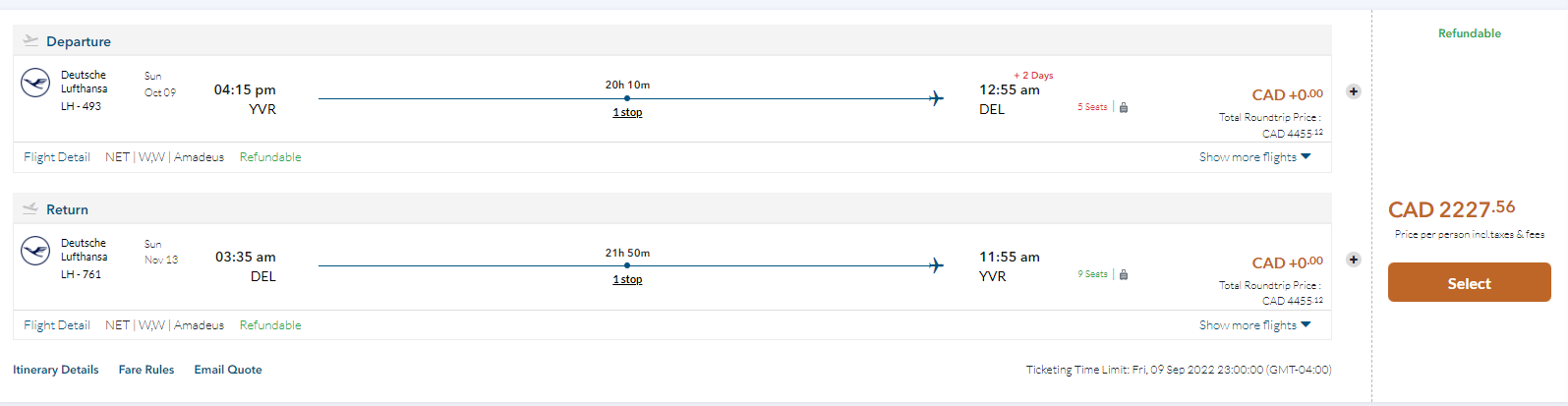
Task: Expand Show more flights for return
Action: [1254, 325]
